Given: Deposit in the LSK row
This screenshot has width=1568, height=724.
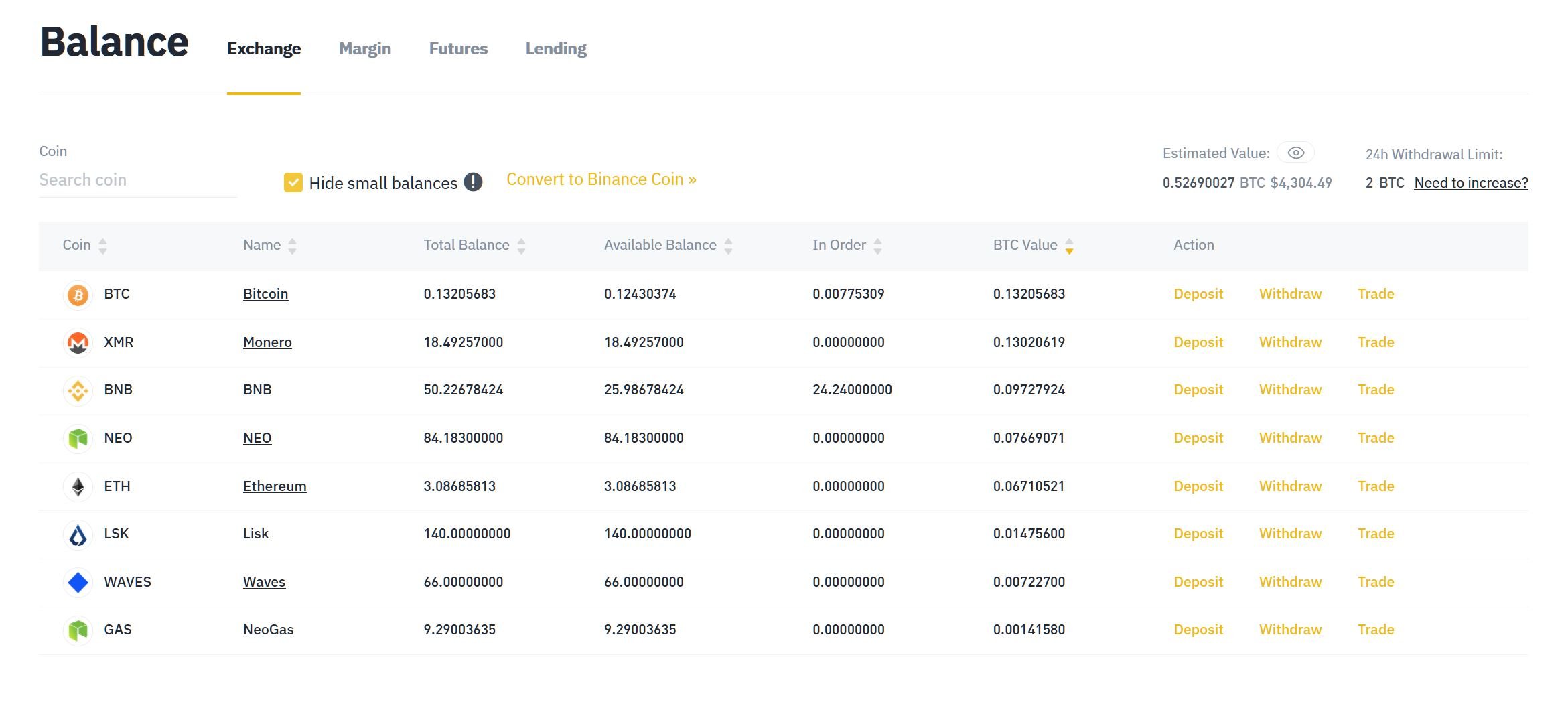Looking at the screenshot, I should [x=1198, y=534].
